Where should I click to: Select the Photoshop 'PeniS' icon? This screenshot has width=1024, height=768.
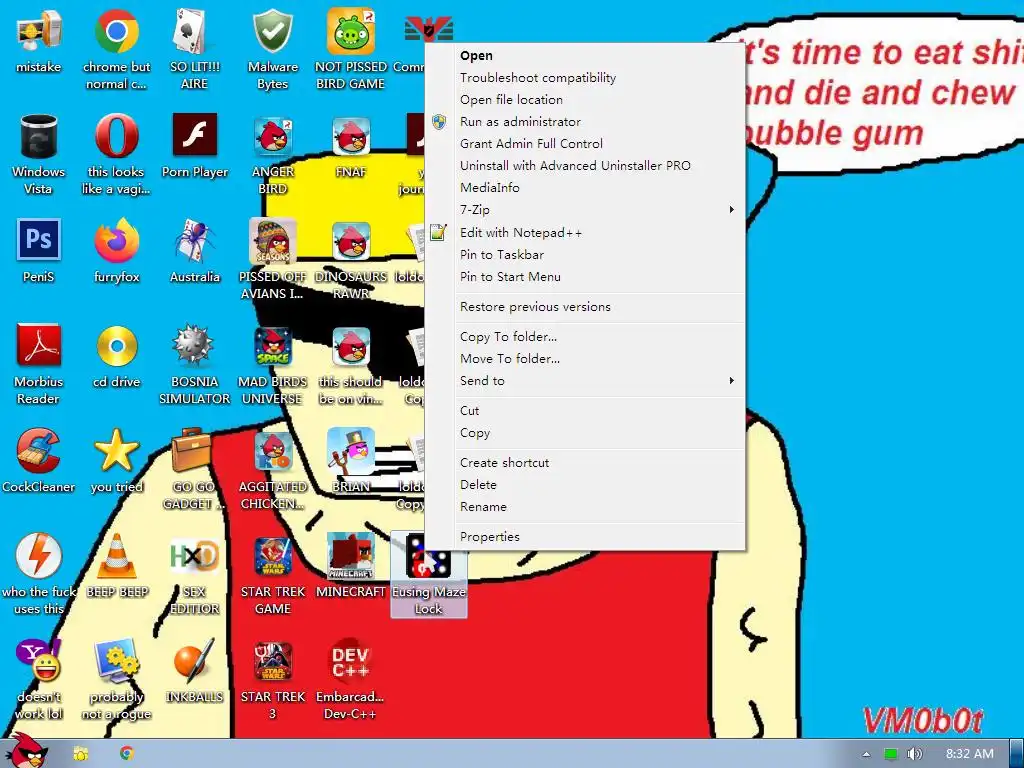[x=39, y=251]
